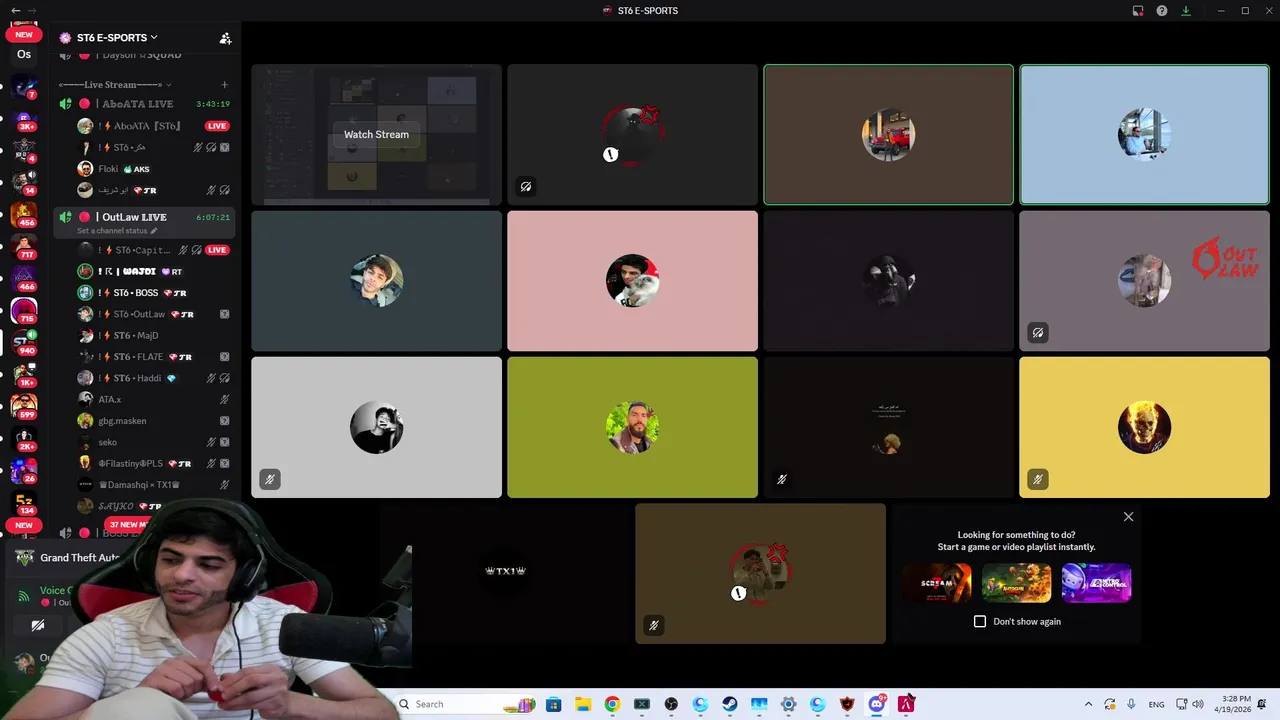Select user ST6 • Haddi in list

coord(145,378)
